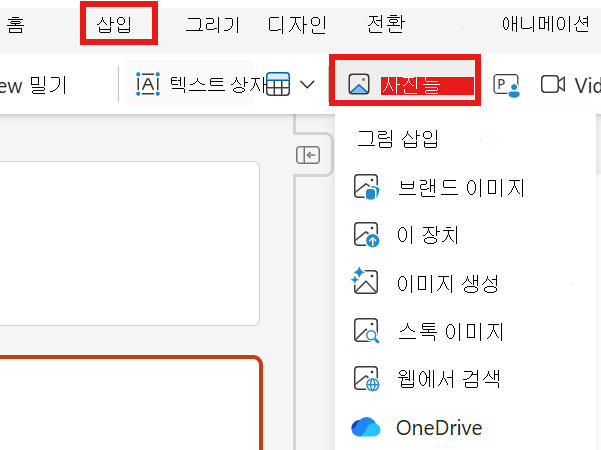Select the upper slide thumbnail
This screenshot has width=601, height=450.
pos(130,243)
